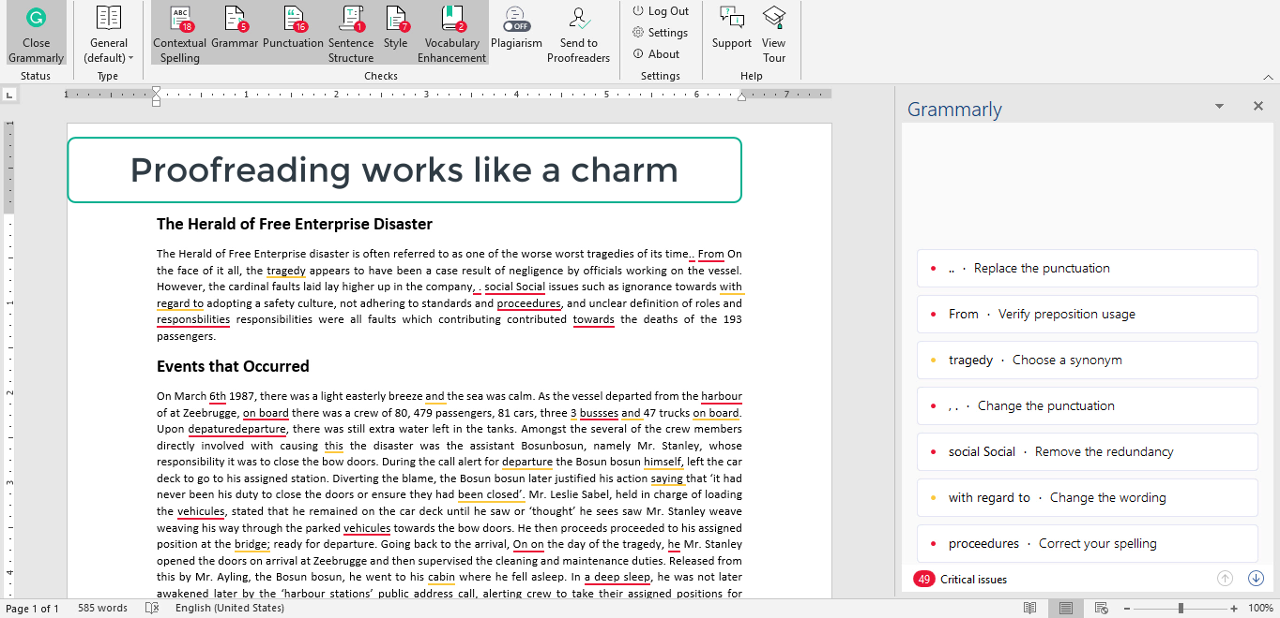
Task: Go to next critical issue arrow
Action: click(x=1256, y=579)
